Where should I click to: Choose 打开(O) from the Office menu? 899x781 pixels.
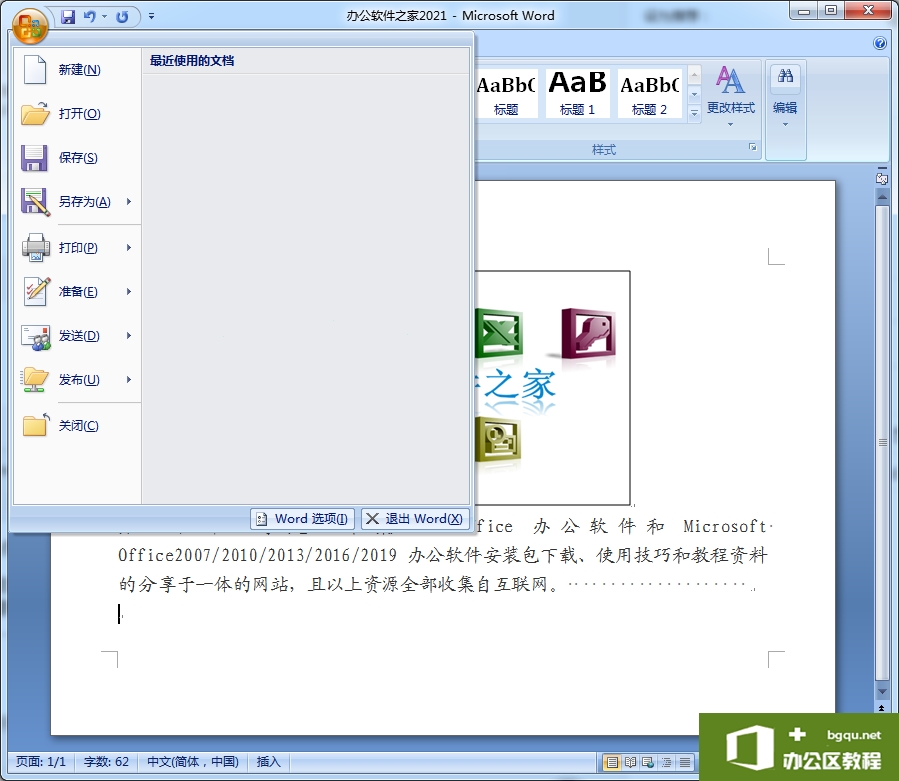(77, 114)
